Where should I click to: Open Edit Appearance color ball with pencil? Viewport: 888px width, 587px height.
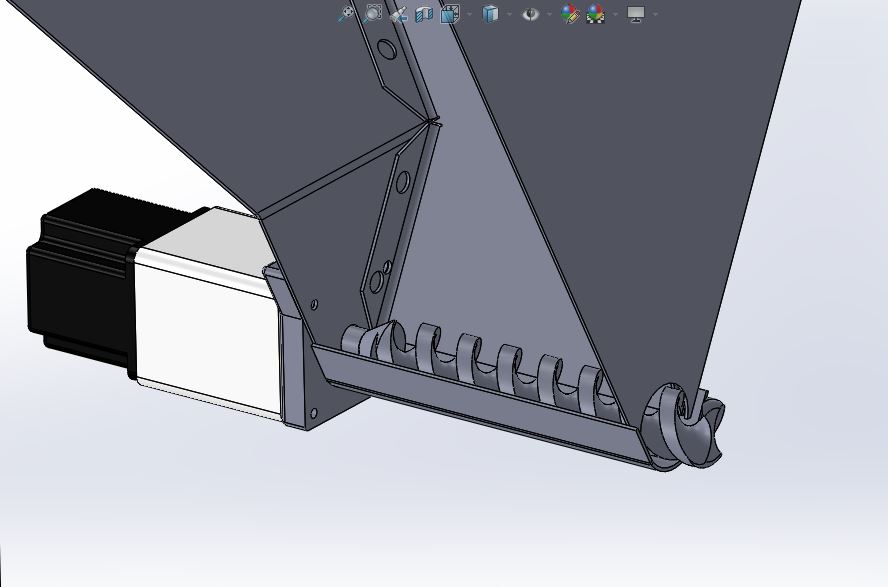tap(570, 14)
